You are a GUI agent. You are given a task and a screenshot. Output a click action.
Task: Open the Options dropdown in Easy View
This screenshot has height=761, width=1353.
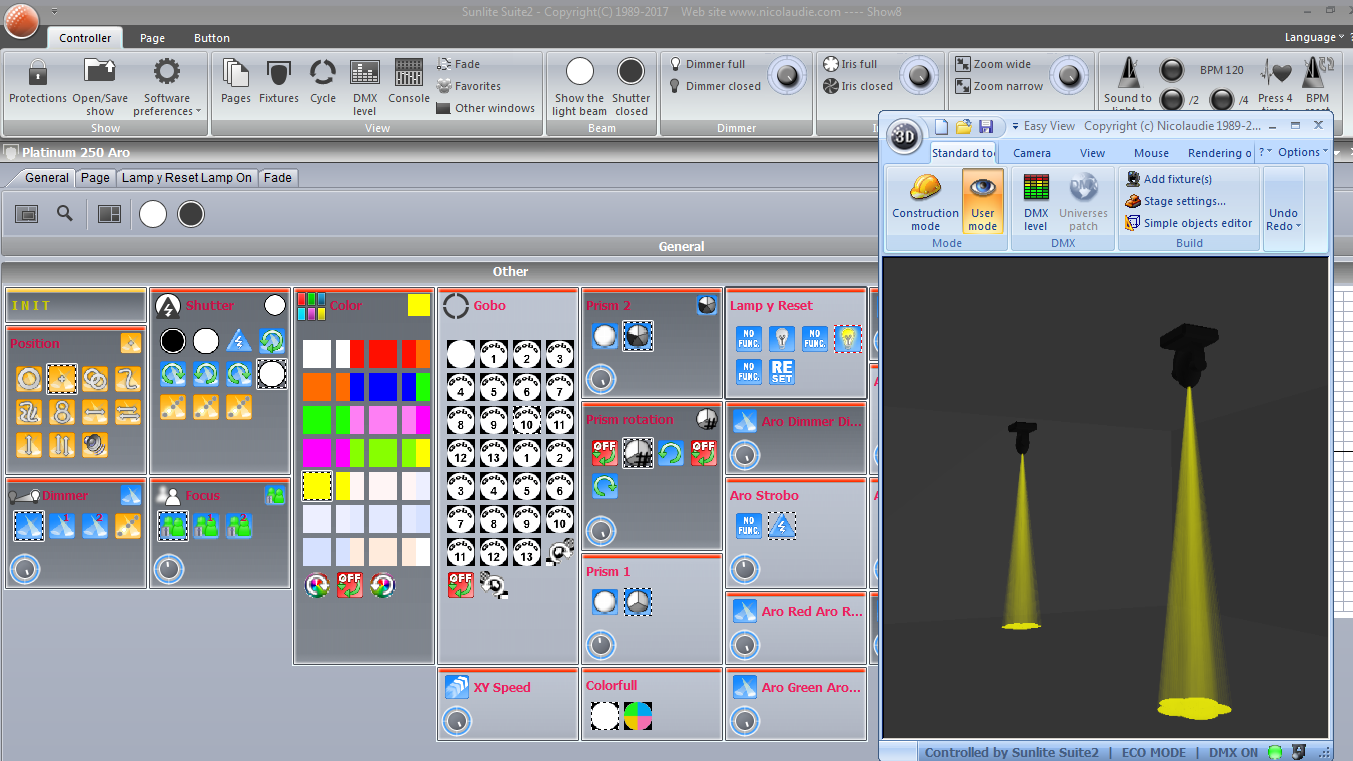coord(1303,152)
